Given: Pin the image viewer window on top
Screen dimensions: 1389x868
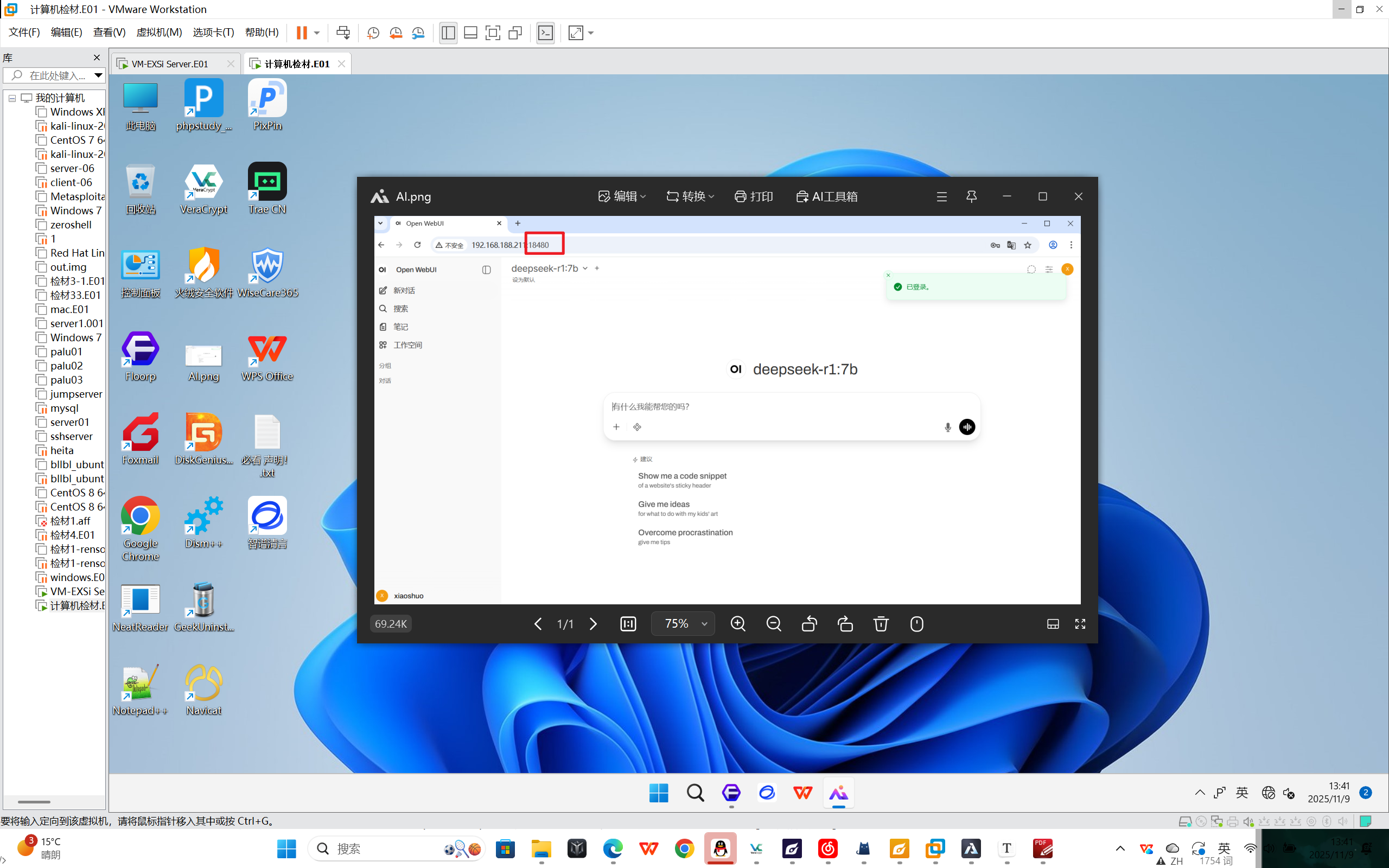Looking at the screenshot, I should tap(971, 197).
